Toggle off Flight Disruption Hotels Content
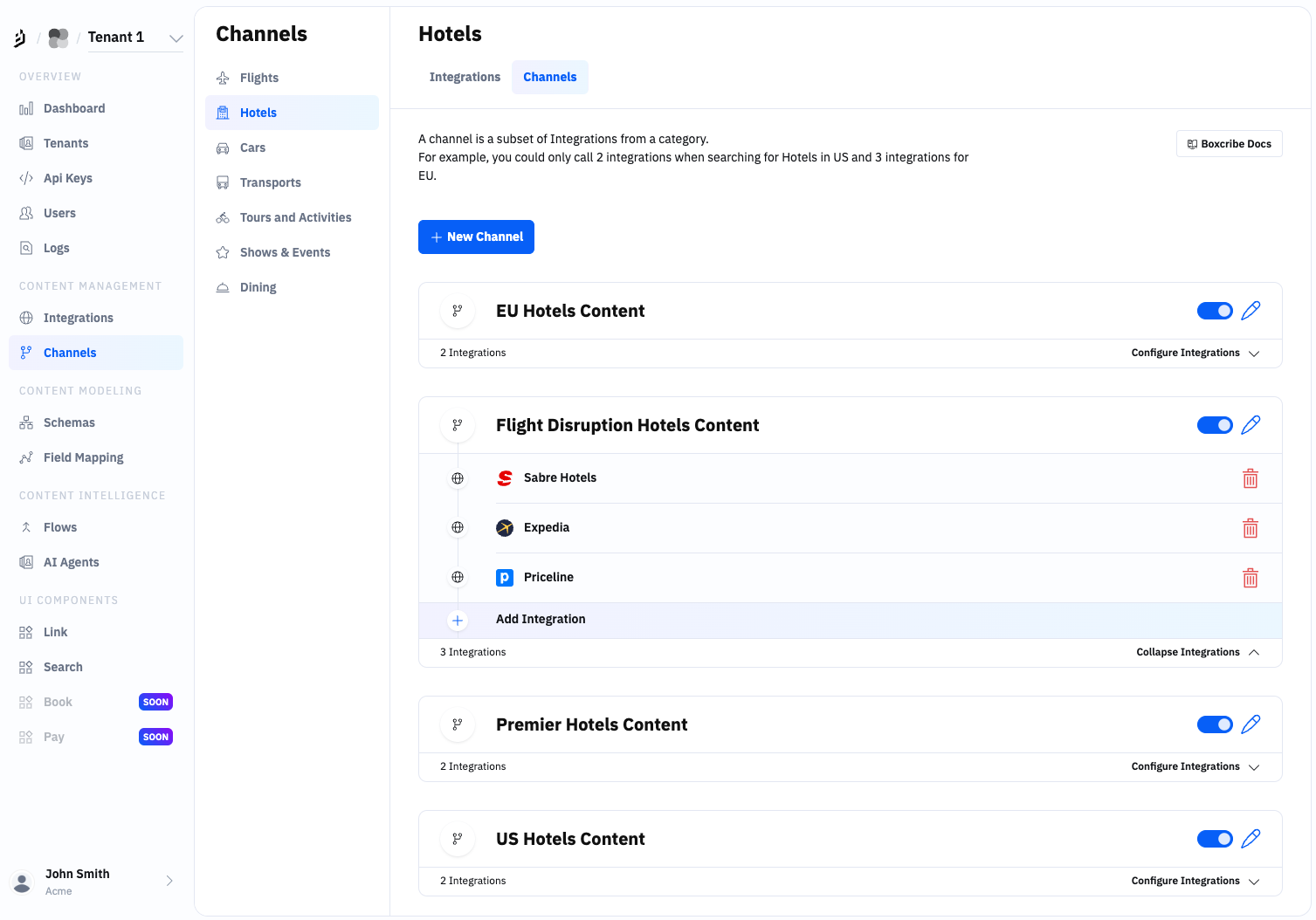The width and height of the screenshot is (1316, 920). 1214,425
